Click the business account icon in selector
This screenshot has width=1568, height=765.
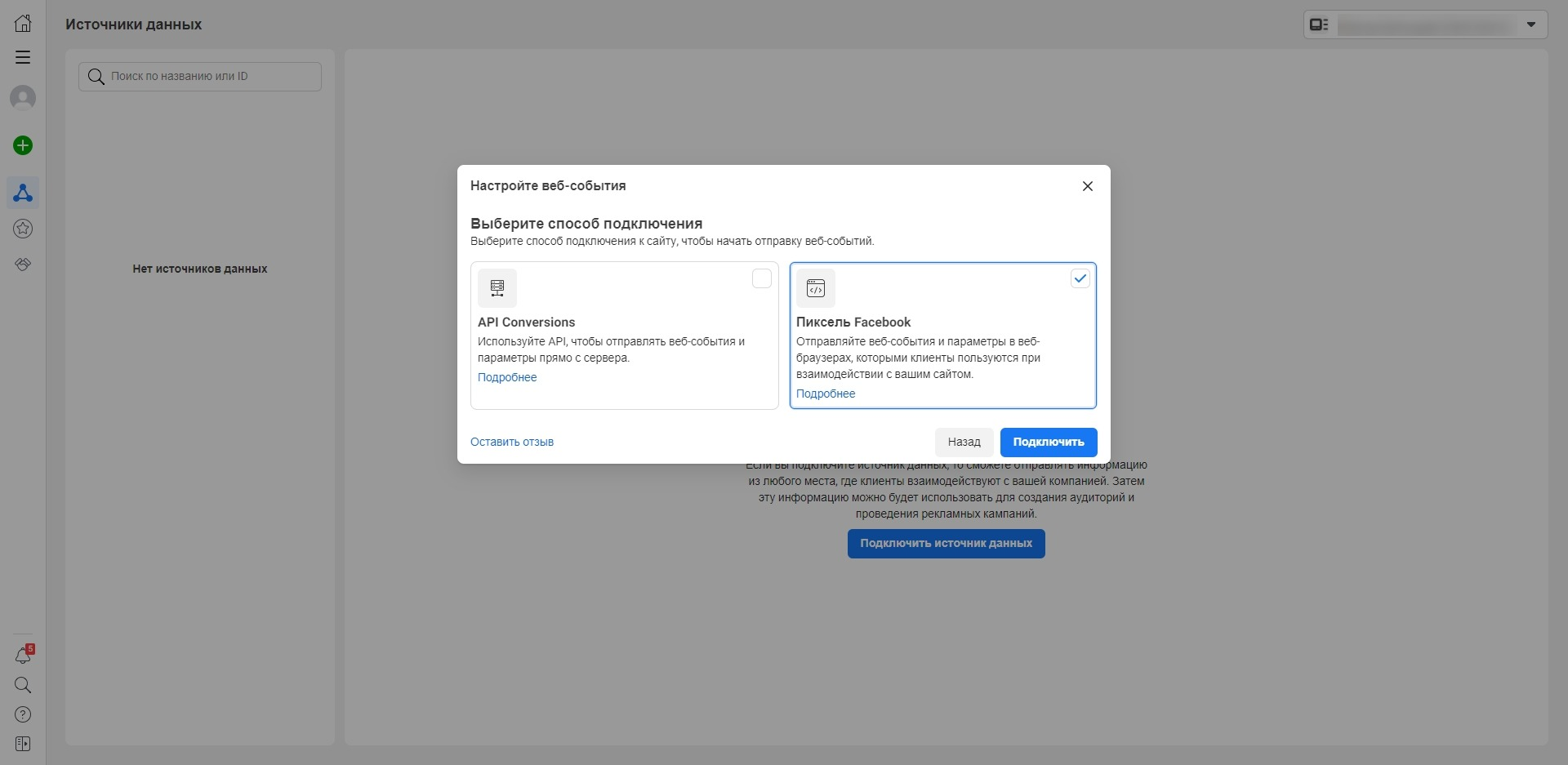pyautogui.click(x=1319, y=24)
